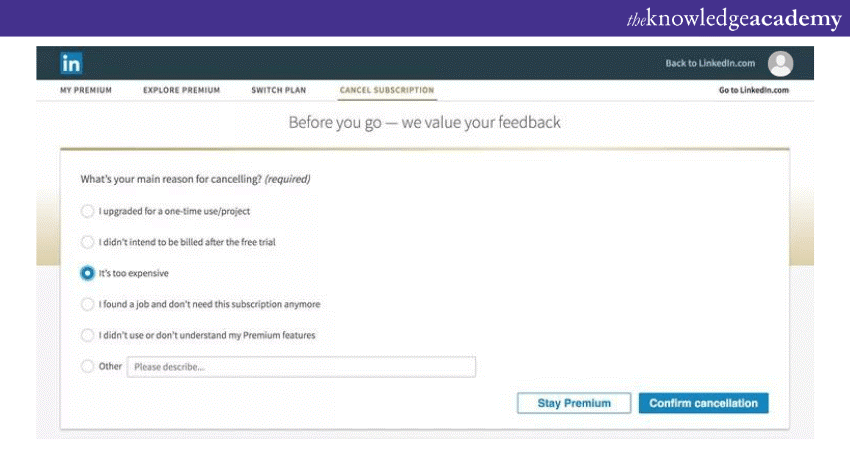Pick 'I found a job' cancellation reason
Screen dimensions: 850x450
coord(87,304)
